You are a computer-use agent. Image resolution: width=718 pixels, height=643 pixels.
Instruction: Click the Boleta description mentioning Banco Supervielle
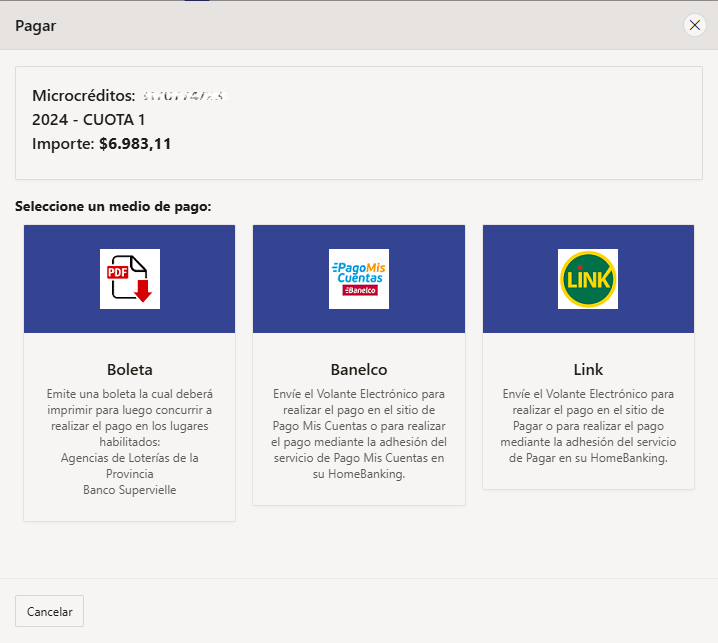[x=130, y=442]
